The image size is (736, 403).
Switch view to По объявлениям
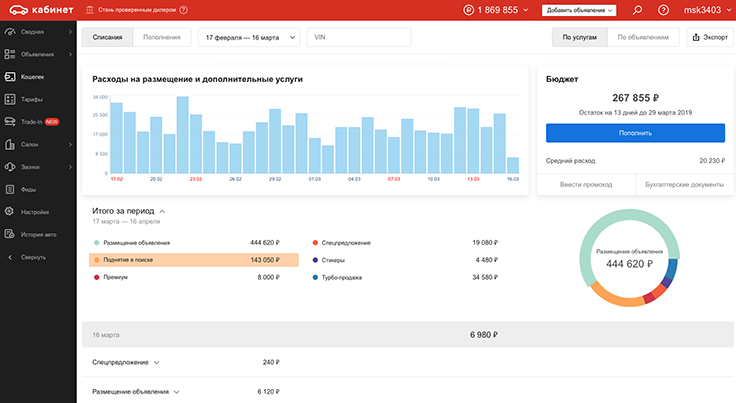(x=643, y=37)
